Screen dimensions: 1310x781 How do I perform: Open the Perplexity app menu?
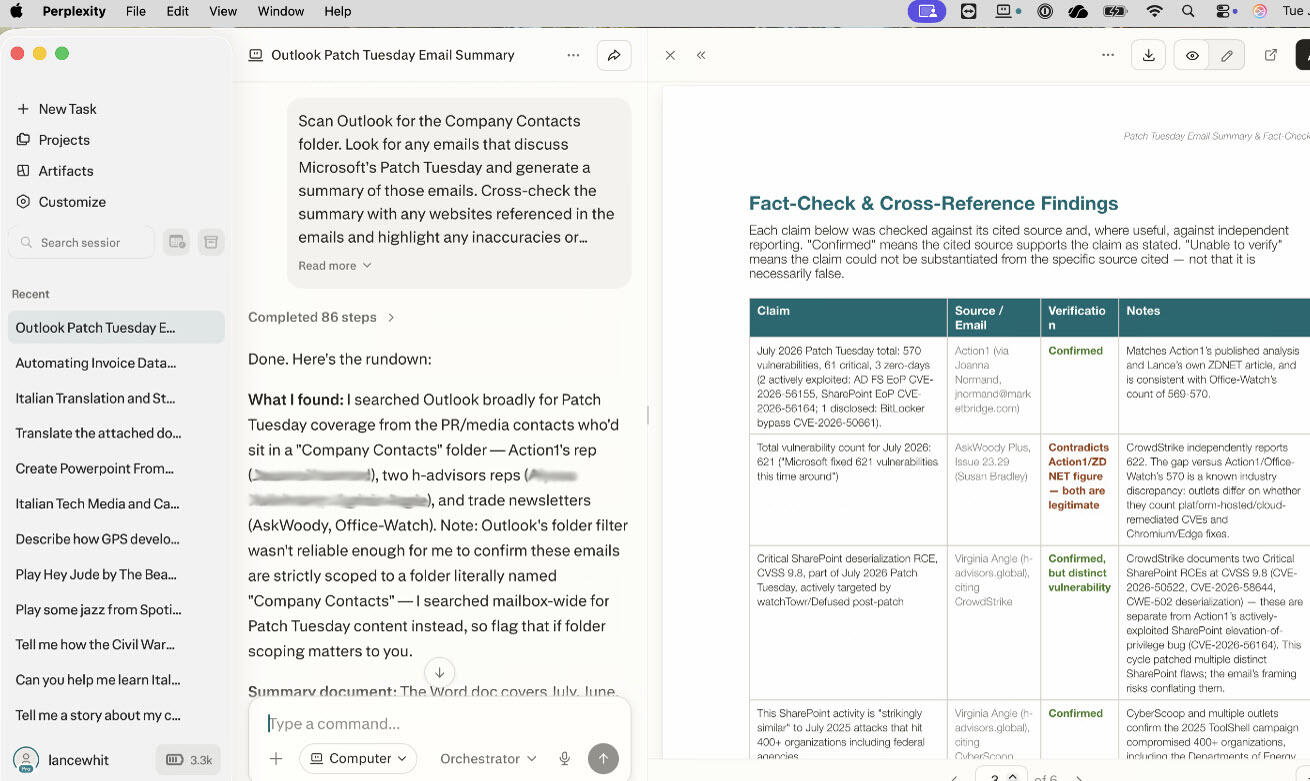[x=76, y=11]
